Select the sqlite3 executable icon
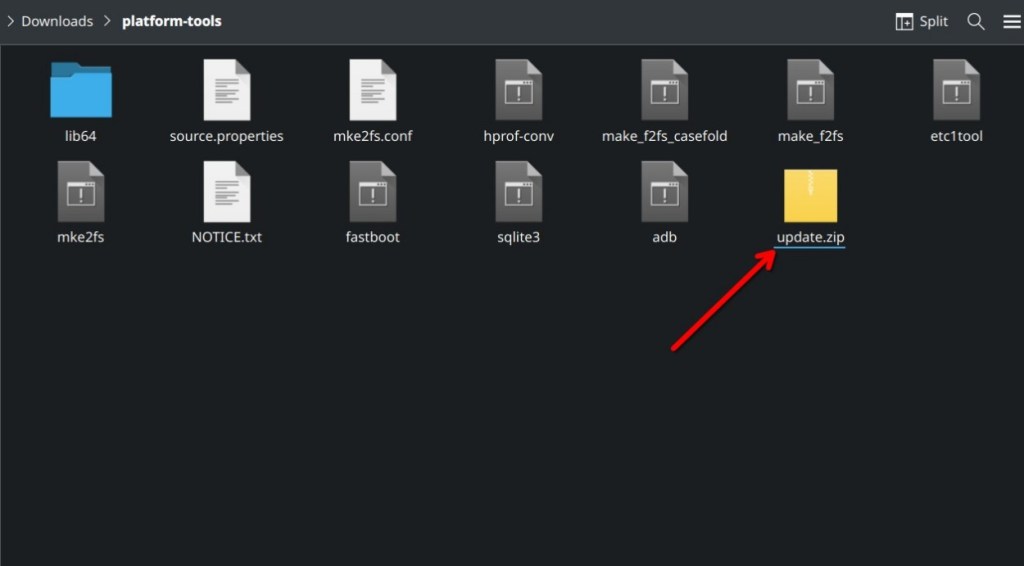 pyautogui.click(x=519, y=192)
